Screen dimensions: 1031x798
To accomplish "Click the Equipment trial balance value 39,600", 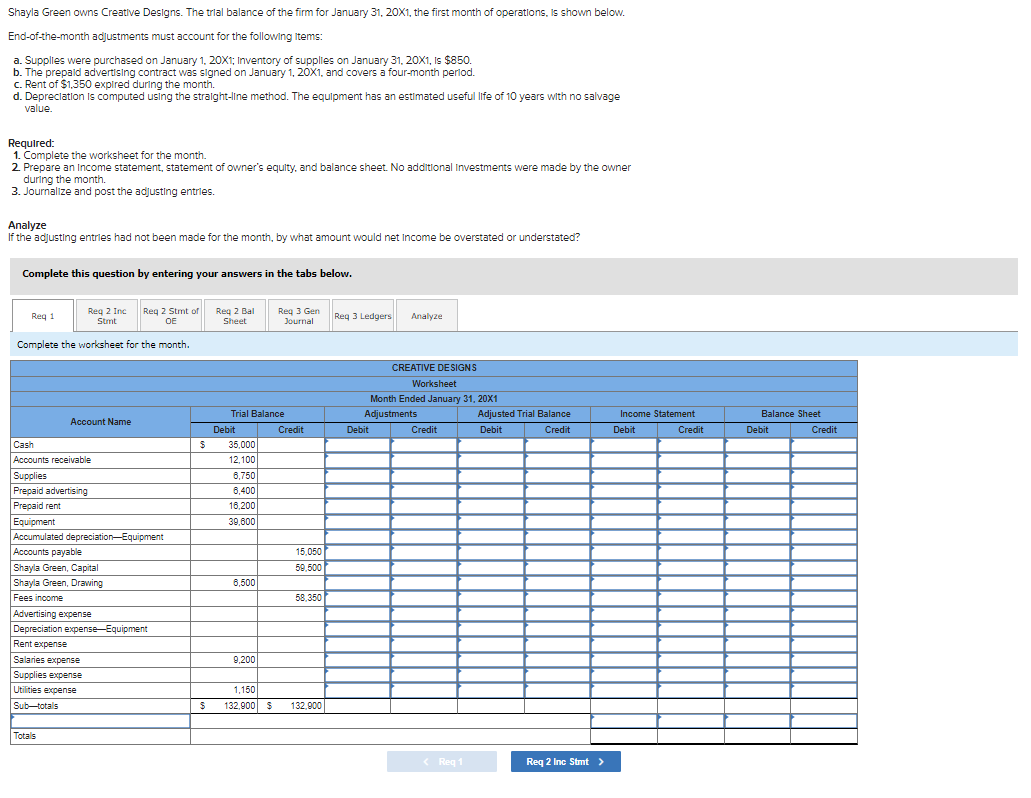I will 241,521.
